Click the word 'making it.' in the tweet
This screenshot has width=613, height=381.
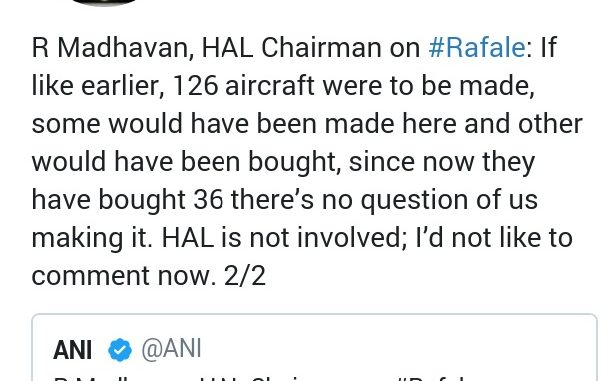click(92, 238)
